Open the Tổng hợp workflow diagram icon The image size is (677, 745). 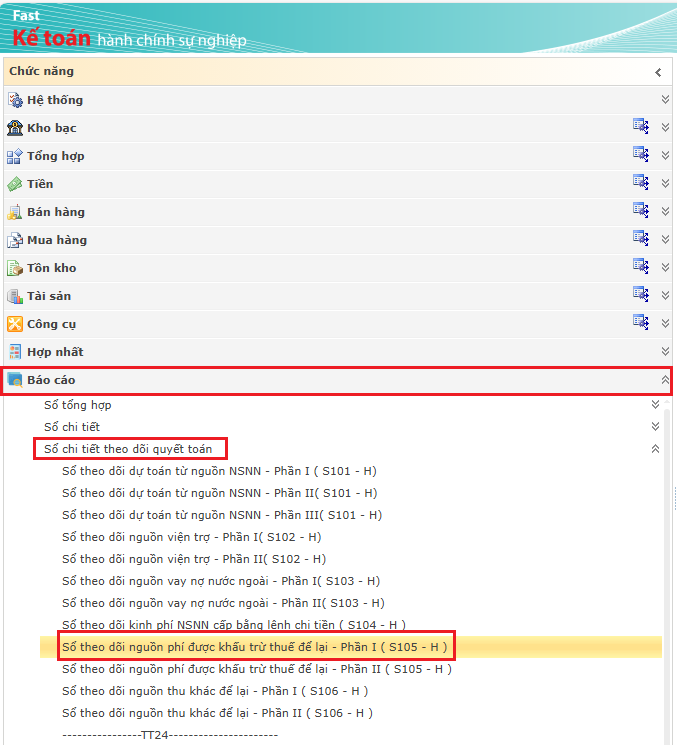click(641, 154)
